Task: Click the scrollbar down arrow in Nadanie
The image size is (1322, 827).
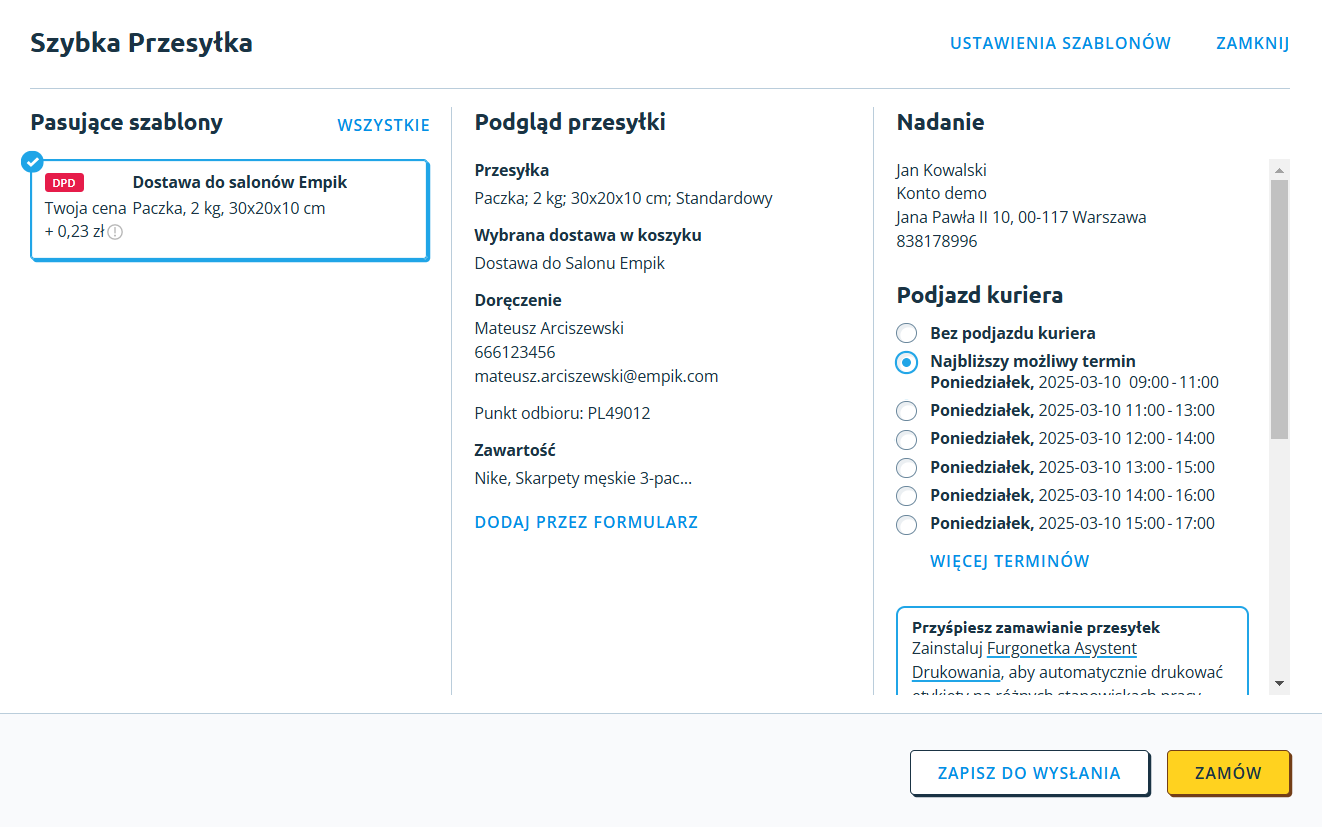Action: 1279,683
